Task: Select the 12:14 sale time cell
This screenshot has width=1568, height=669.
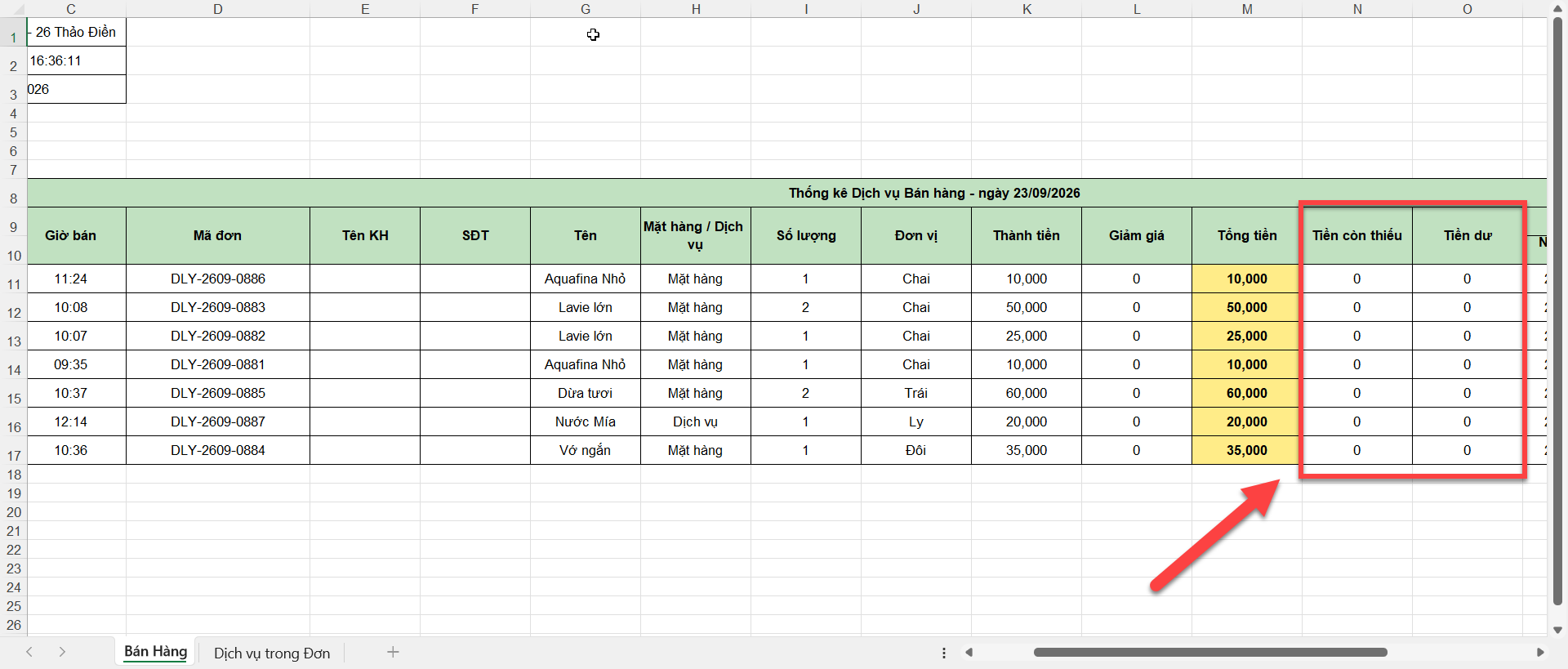Action: [x=77, y=421]
